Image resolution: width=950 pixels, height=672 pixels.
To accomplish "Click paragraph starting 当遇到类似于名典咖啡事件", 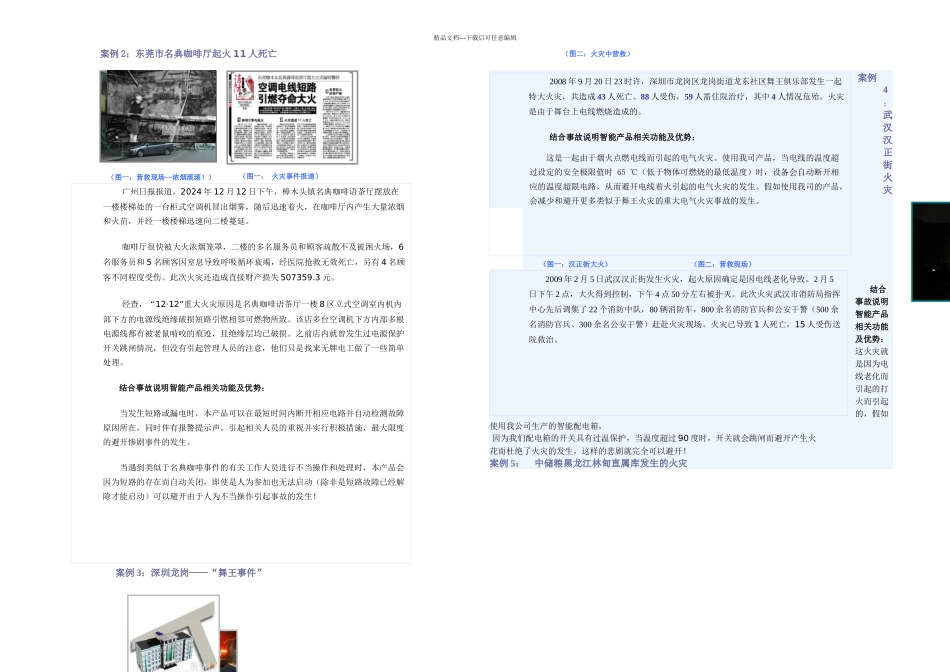I will click(x=253, y=482).
